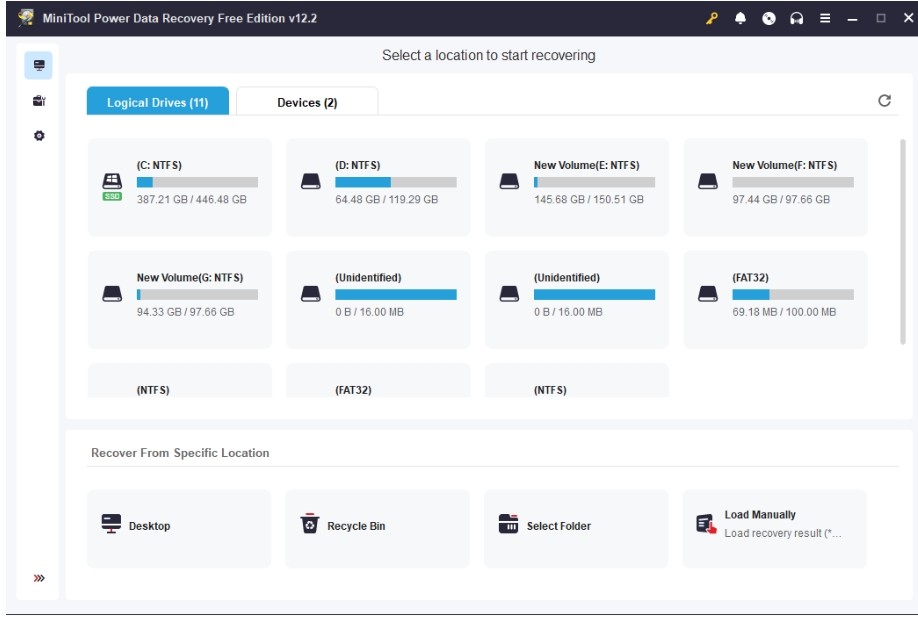Choose the D: NTFS drive tile
Viewport: 918px width, 624px height.
(x=378, y=187)
